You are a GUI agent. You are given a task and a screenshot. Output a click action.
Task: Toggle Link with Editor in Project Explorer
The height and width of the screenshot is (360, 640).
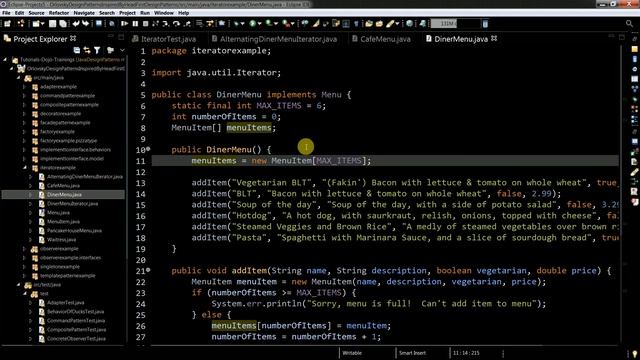tap(87, 50)
